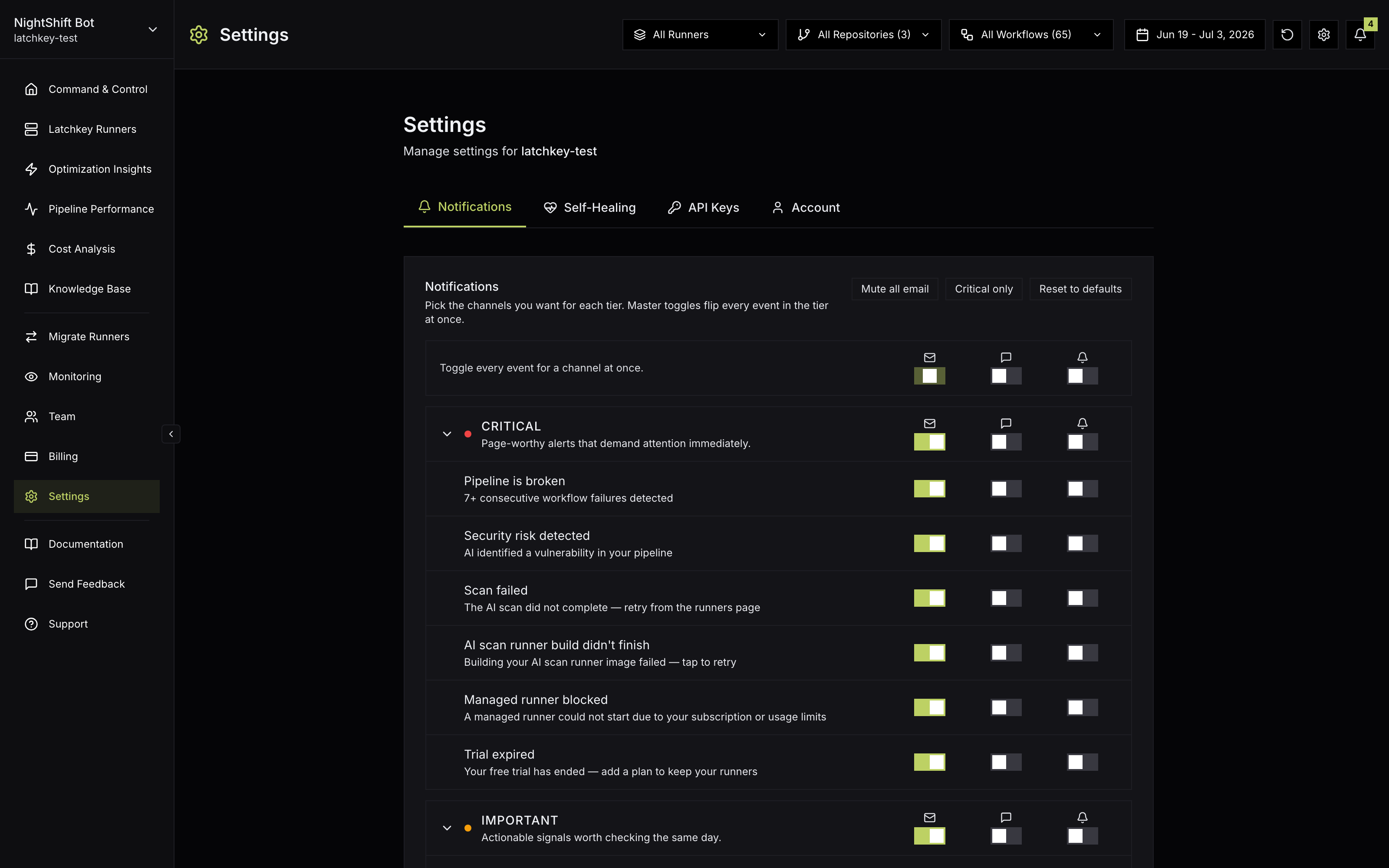Collapse the IMPORTANT tier section
This screenshot has width=1389, height=868.
(x=447, y=828)
